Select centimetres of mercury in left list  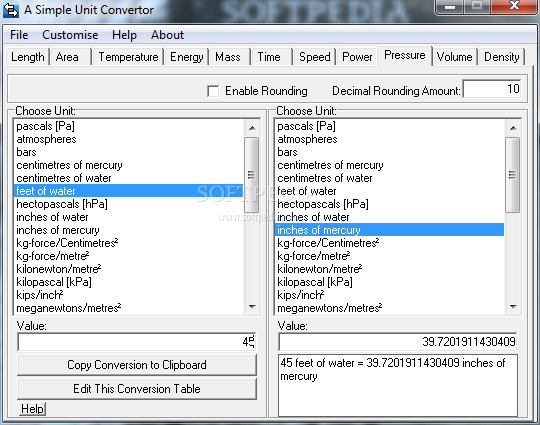click(x=129, y=165)
